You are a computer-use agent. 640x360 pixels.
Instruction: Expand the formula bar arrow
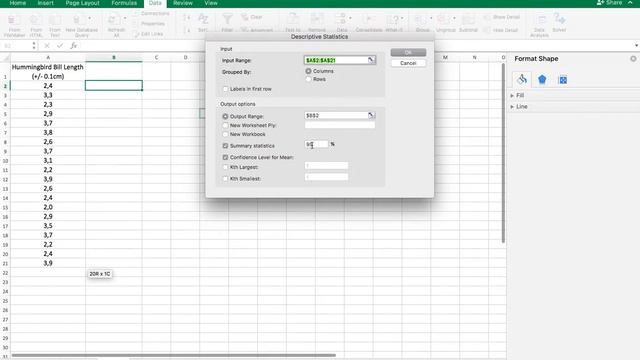pyautogui.click(x=636, y=46)
